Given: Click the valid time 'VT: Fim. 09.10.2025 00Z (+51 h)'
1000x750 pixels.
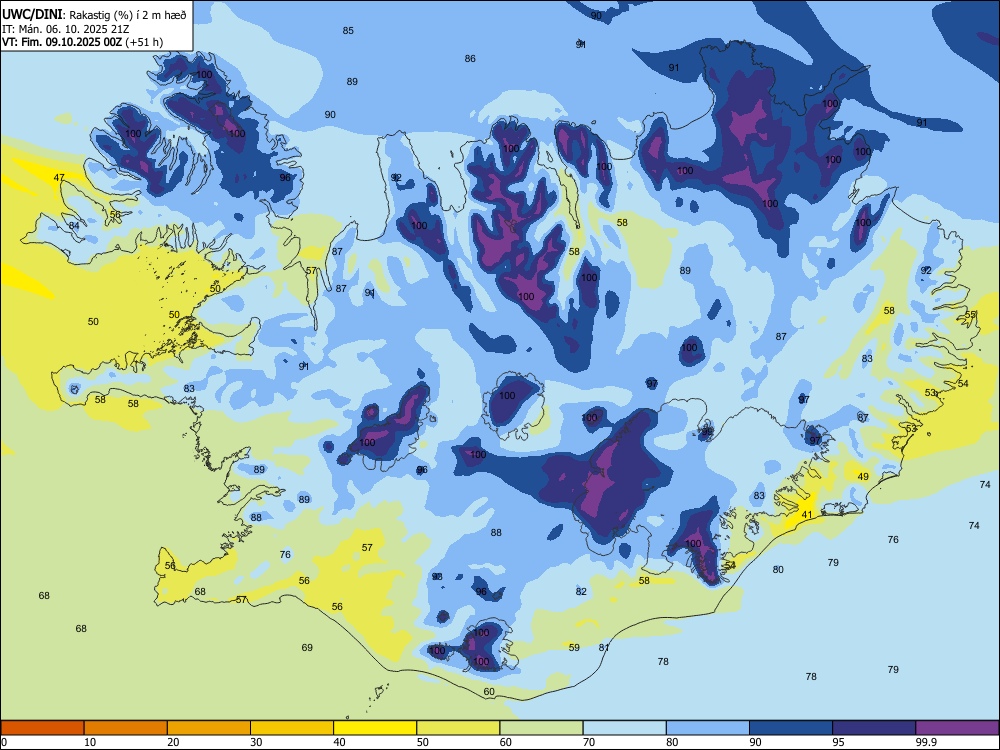Looking at the screenshot, I should click(82, 42).
